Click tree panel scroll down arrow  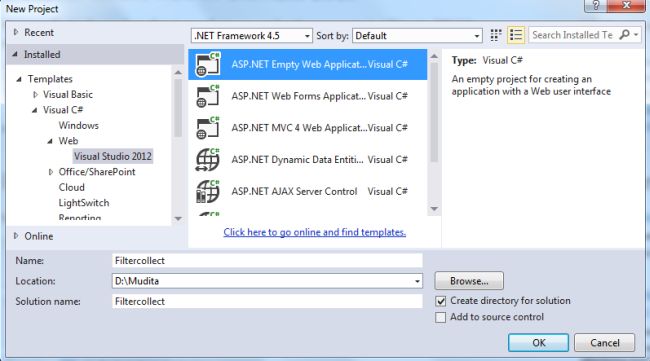coord(178,218)
